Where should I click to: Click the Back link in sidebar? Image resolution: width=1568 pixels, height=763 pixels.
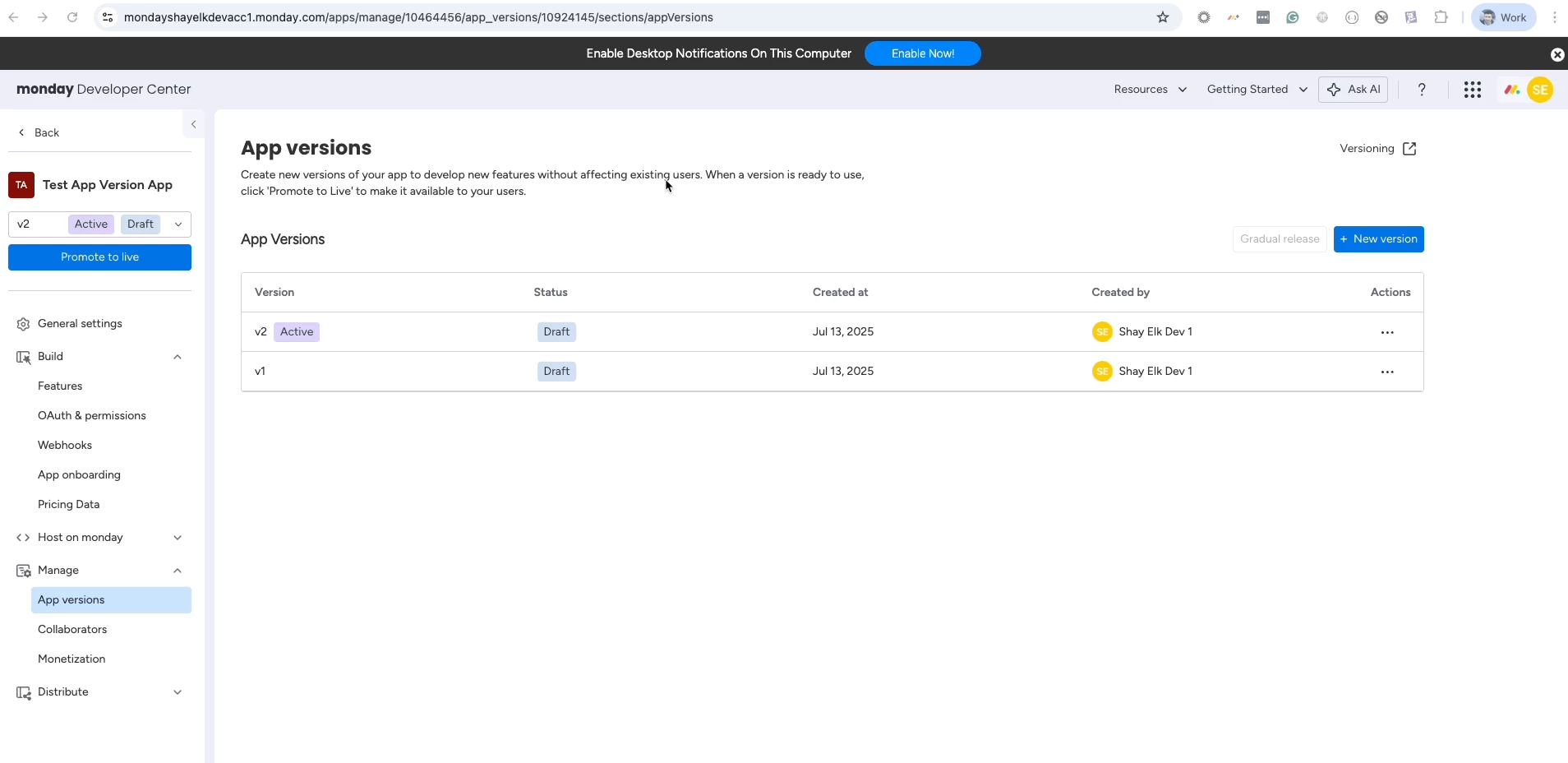(39, 132)
